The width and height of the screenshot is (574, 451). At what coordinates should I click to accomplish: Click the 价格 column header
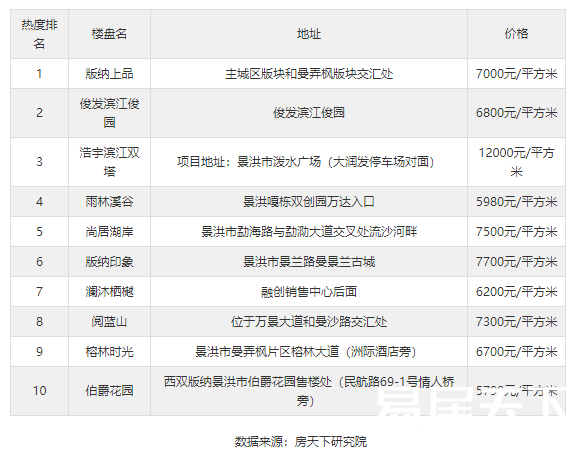(x=516, y=34)
